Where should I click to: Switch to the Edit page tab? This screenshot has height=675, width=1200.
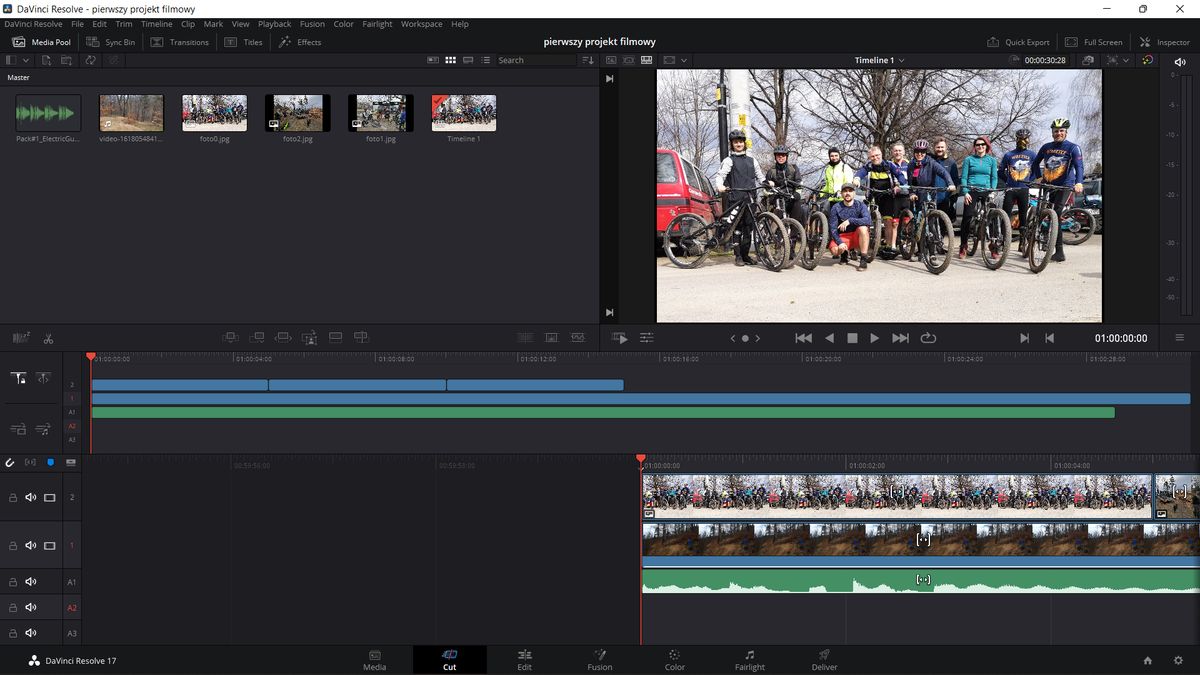click(x=524, y=660)
